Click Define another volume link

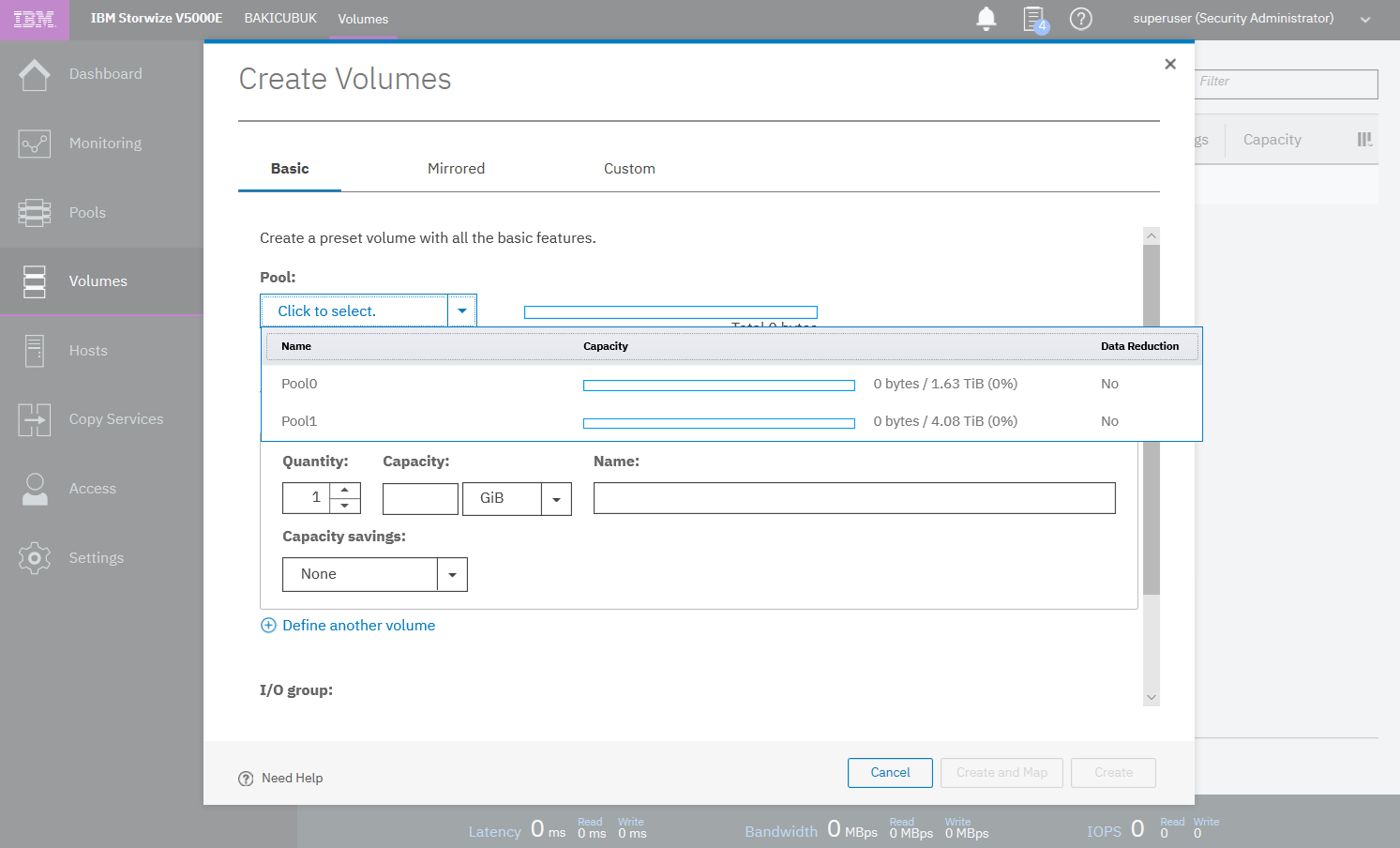359,626
